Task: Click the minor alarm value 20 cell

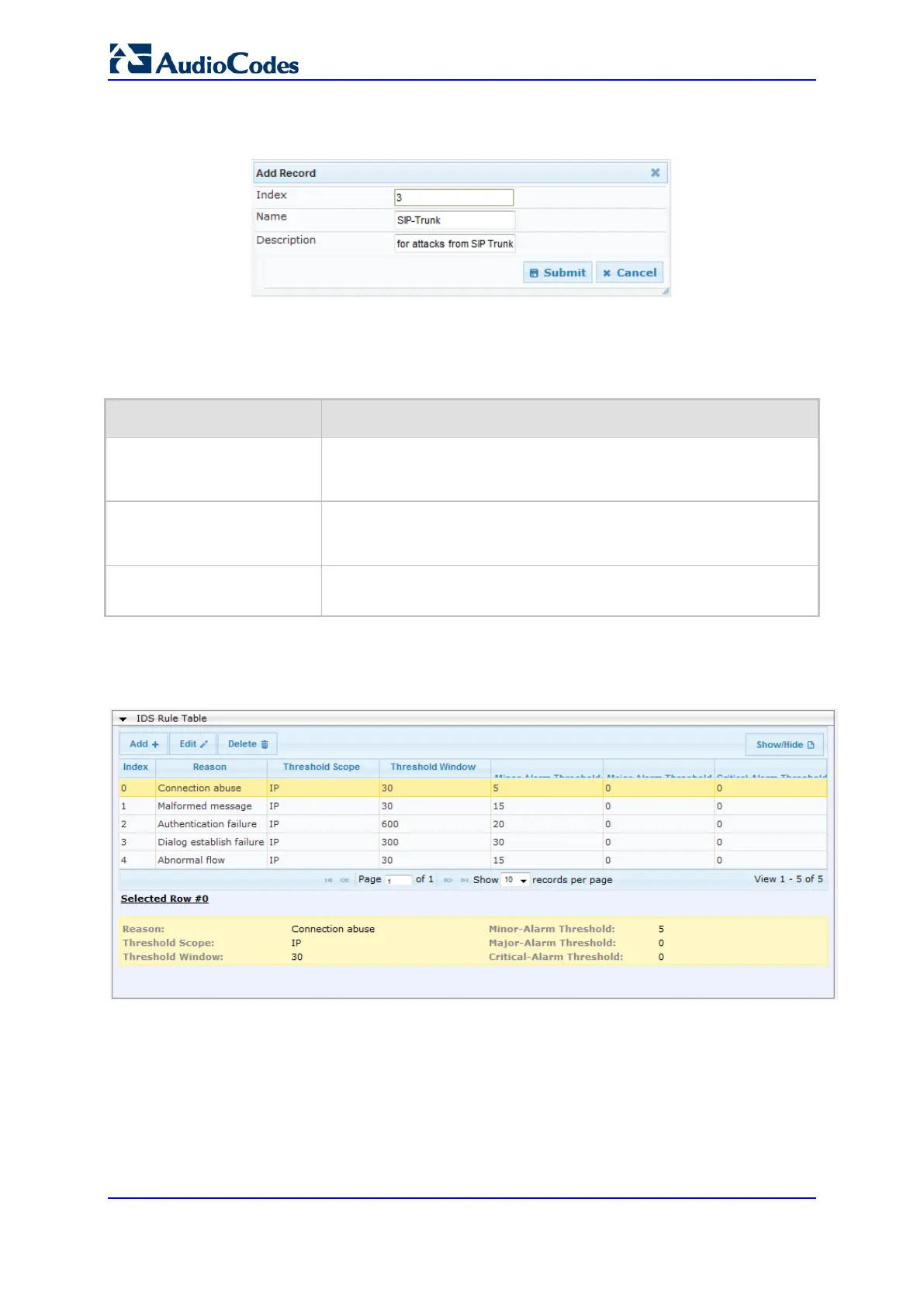Action: 546,824
